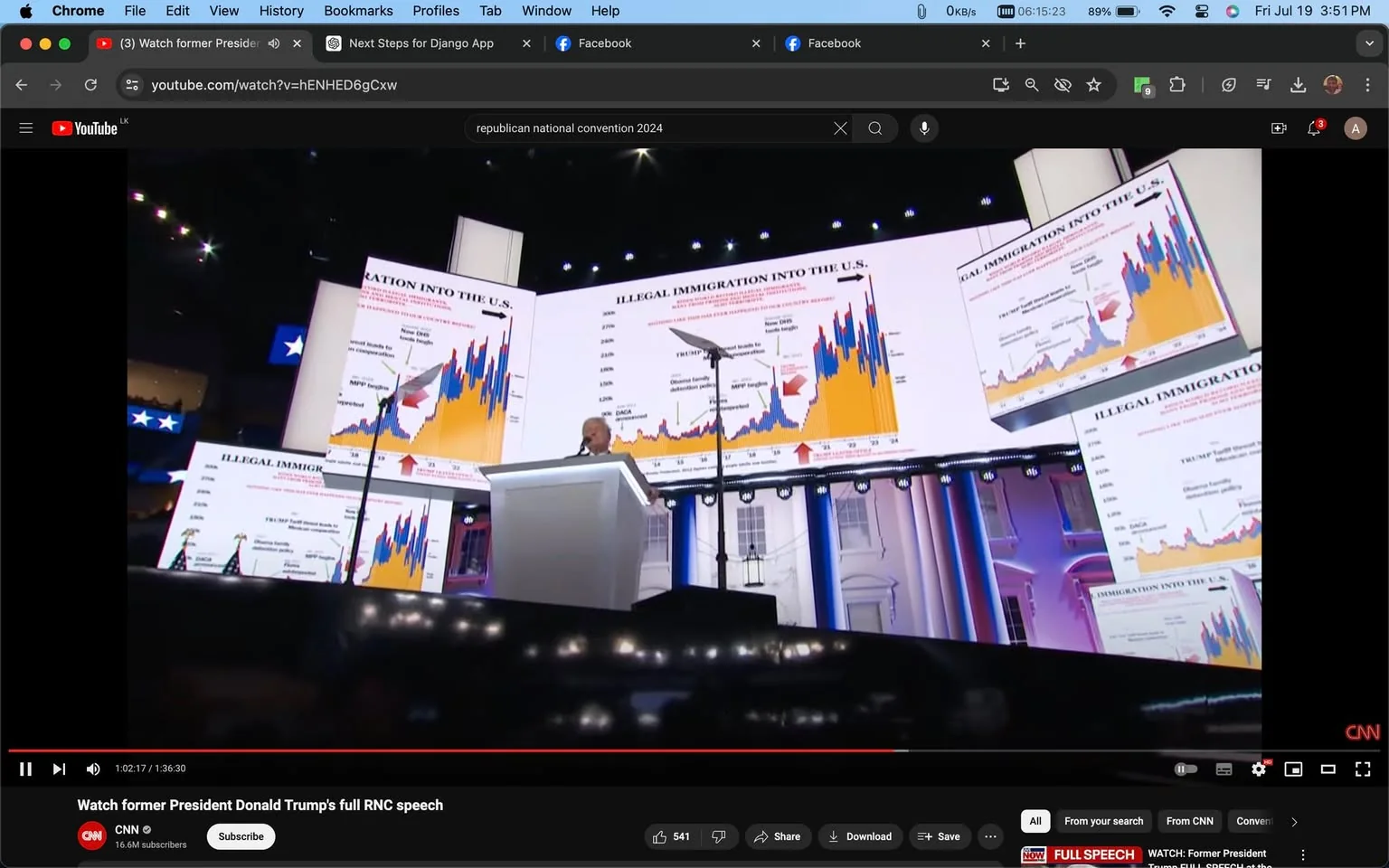Viewport: 1389px width, 868px height.
Task: Open zoom magnifier in address bar
Action: coord(1031,85)
